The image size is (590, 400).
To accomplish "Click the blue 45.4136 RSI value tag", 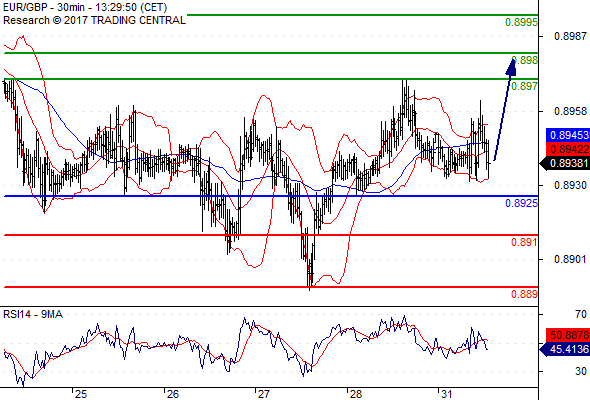I will pyautogui.click(x=565, y=349).
